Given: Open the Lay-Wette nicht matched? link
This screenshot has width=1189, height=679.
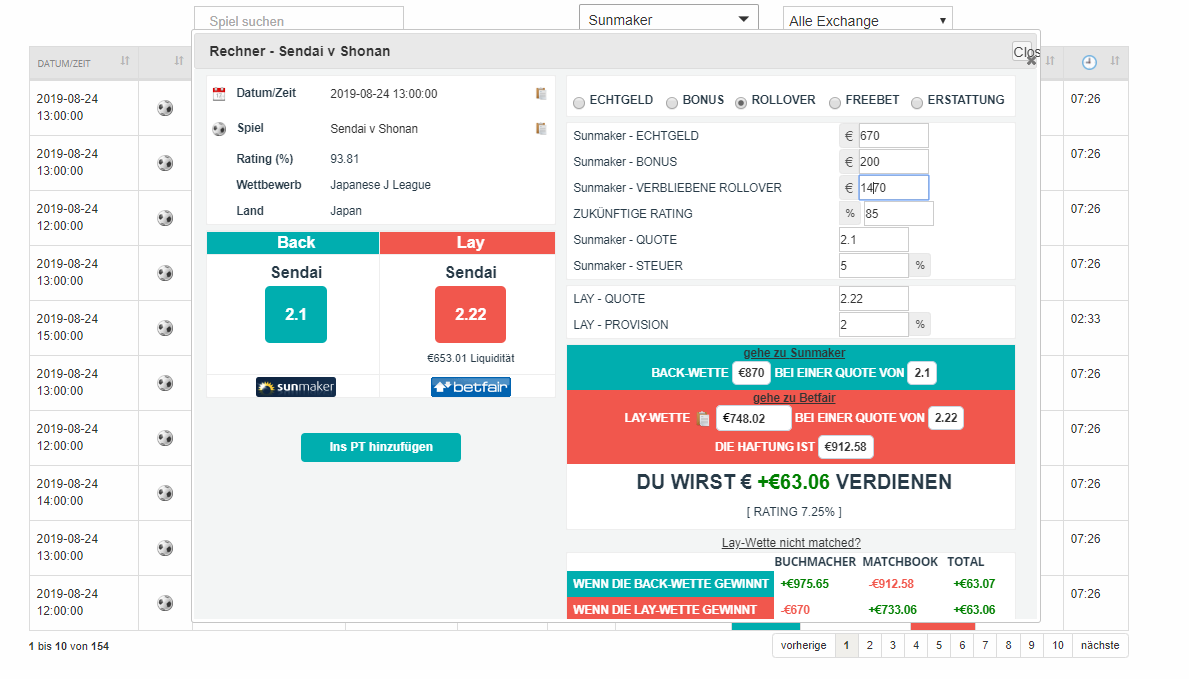Looking at the screenshot, I should (x=791, y=542).
